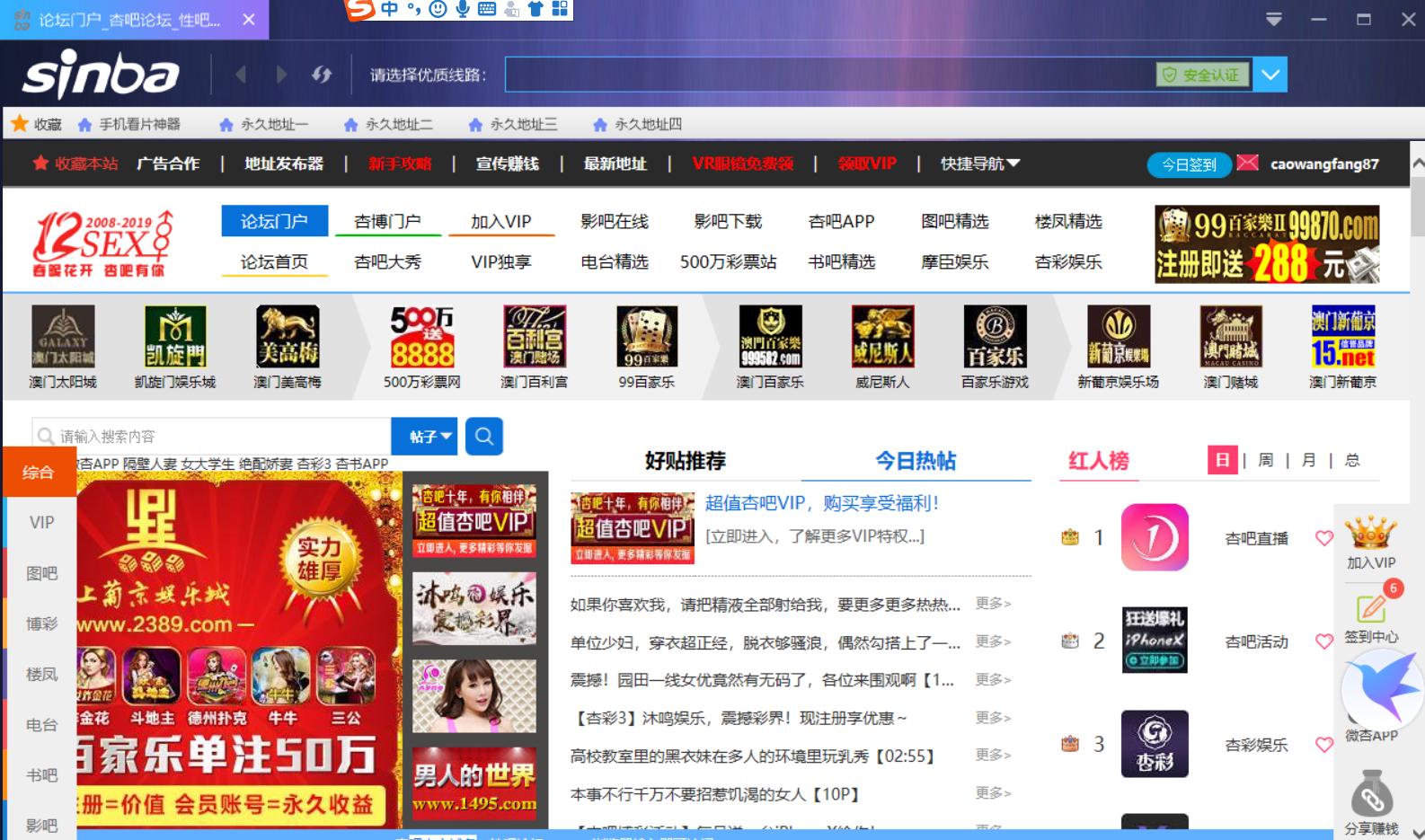1425x840 pixels.
Task: Select the 图吧 sidebar category
Action: click(41, 572)
